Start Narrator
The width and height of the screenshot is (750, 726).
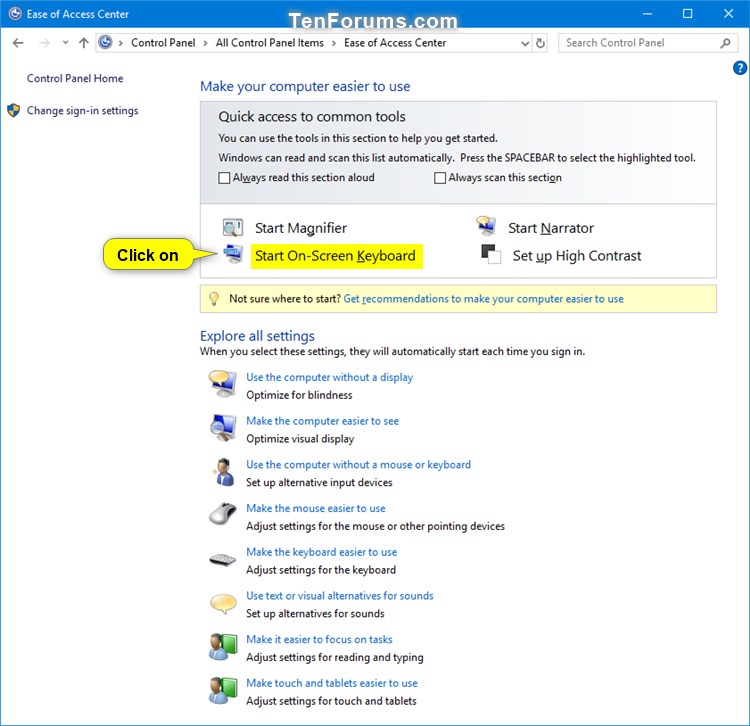[551, 228]
